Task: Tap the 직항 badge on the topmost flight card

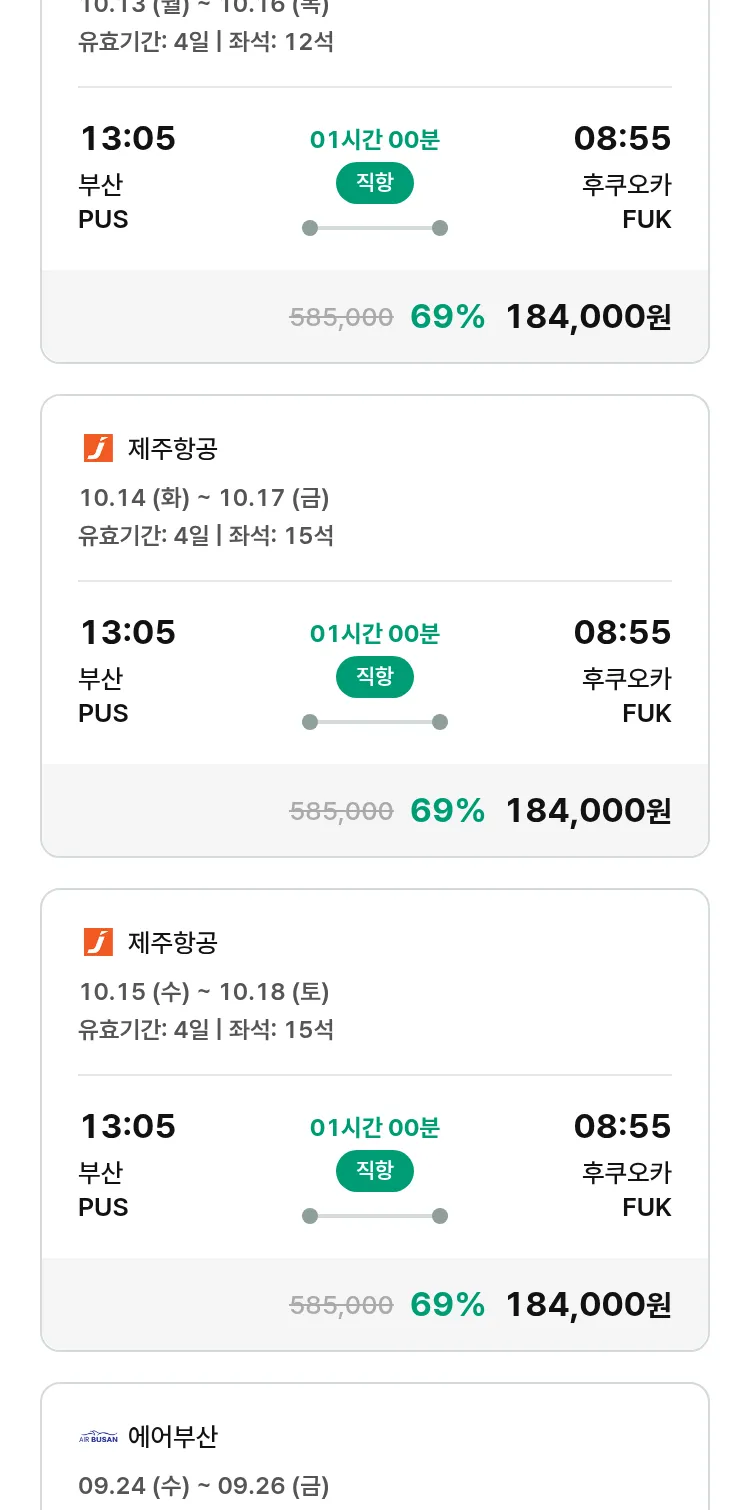Action: 374,183
